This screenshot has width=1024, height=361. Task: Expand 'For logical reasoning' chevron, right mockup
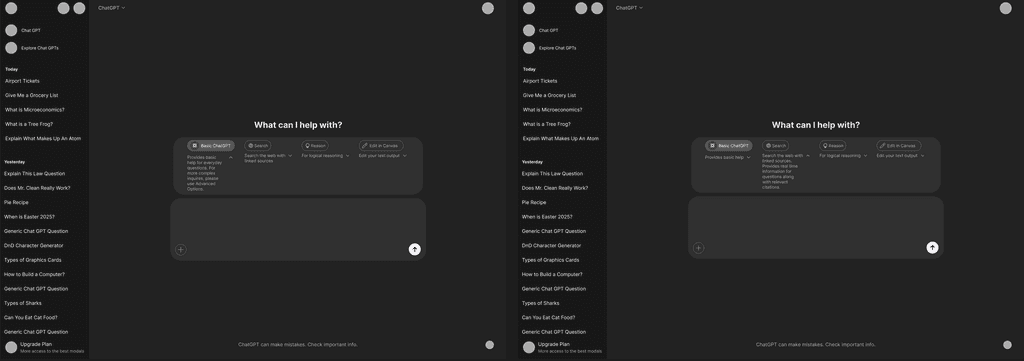tap(865, 156)
